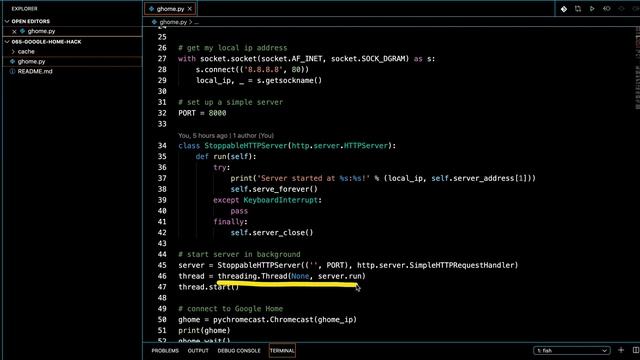Click the comment '# start server in background'
Image resolution: width=640 pixels, height=360 pixels.
point(239,254)
